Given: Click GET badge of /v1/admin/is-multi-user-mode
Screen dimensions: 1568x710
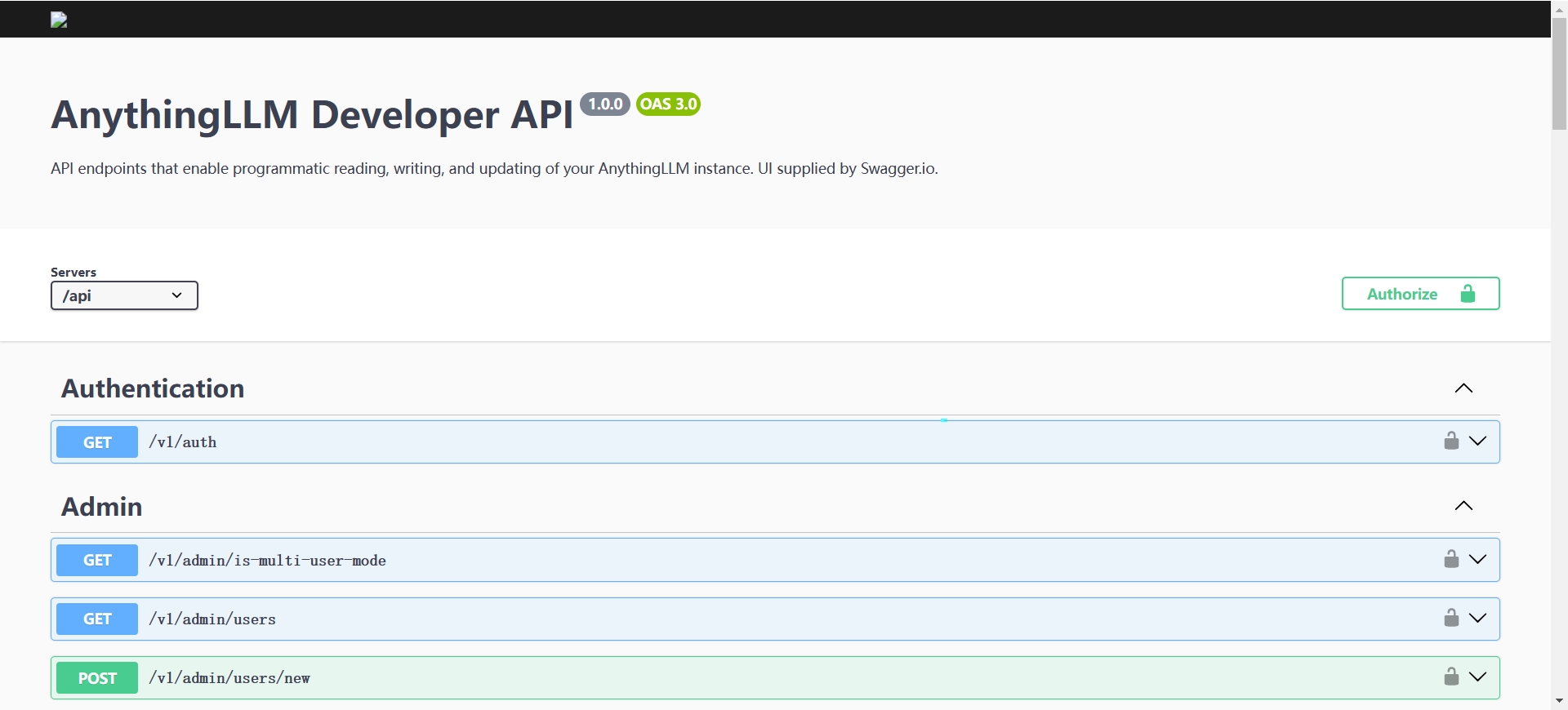Looking at the screenshot, I should click(x=97, y=560).
